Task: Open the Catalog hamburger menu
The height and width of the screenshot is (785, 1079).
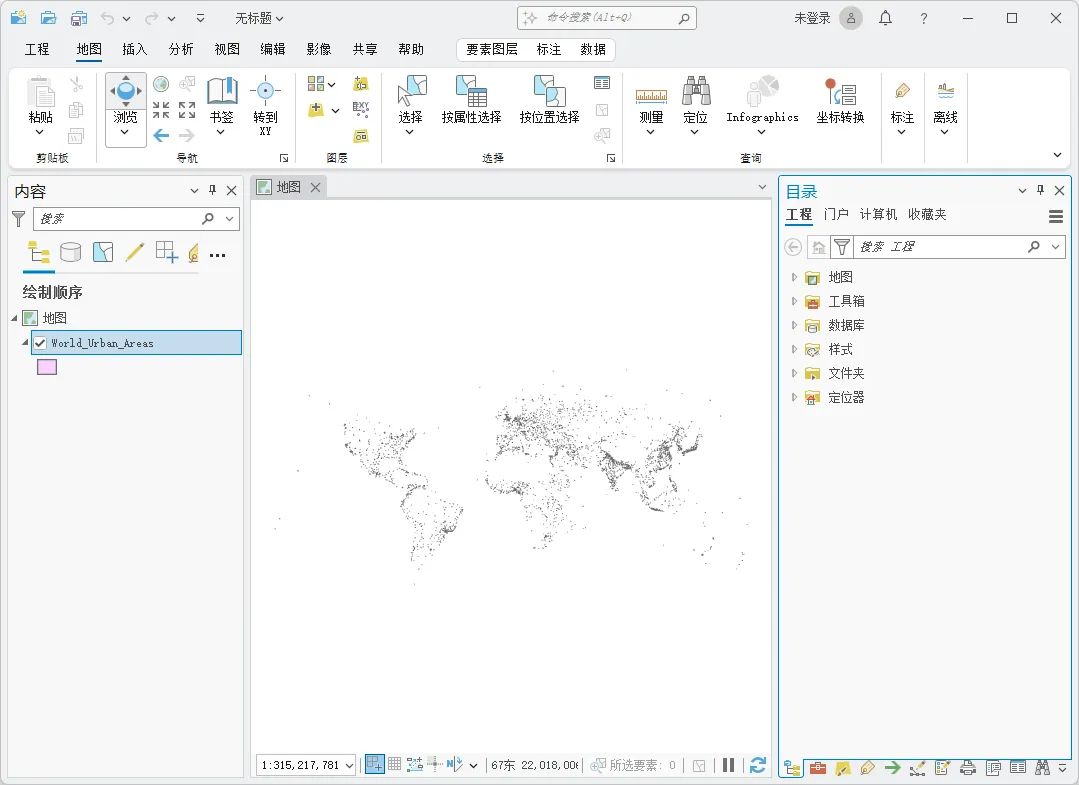Action: (x=1056, y=217)
